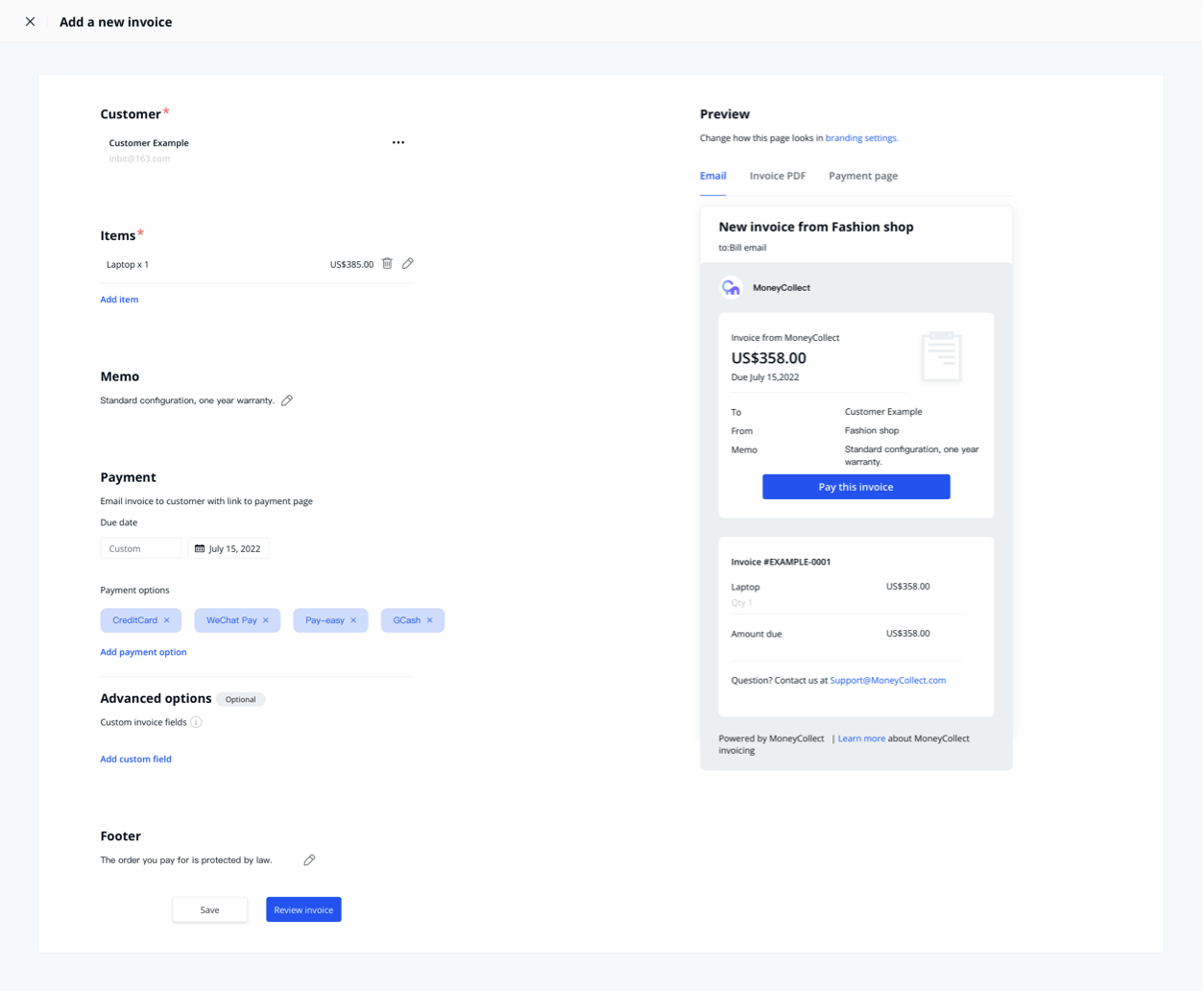Remove the Pay-easy payment option
1204x991 pixels.
pyautogui.click(x=353, y=620)
